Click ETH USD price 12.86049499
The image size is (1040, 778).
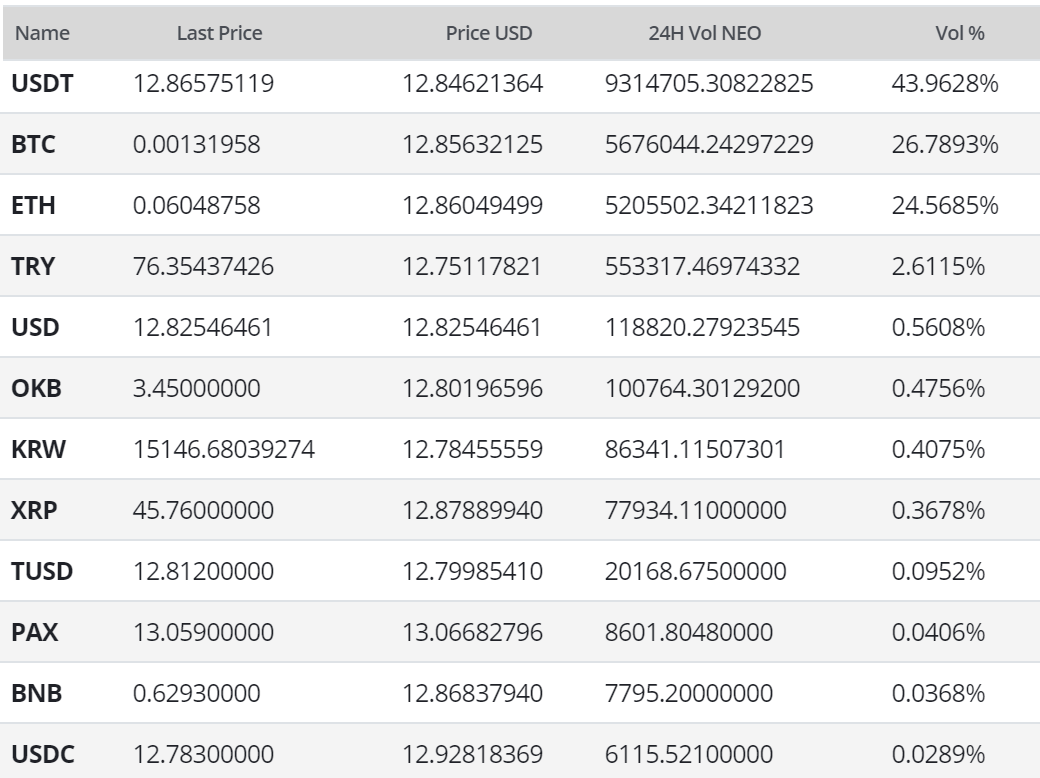tap(473, 206)
